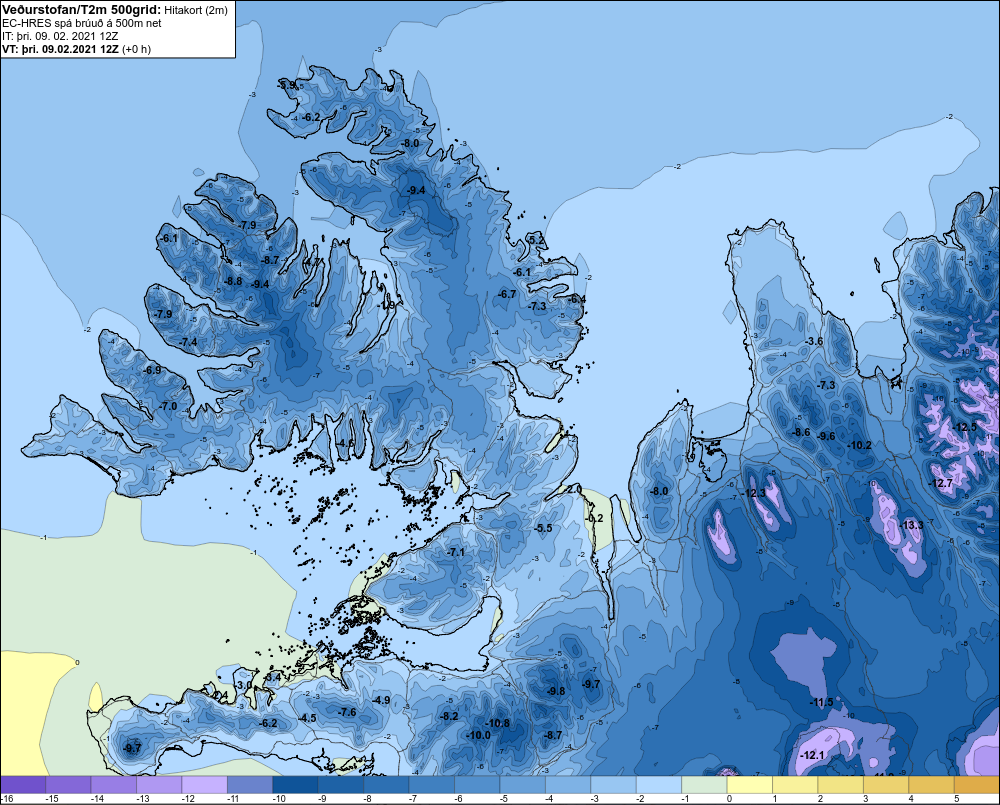Screen dimensions: 1000x805
Task: Select the -7.1 temperature label
Action: pos(457,552)
